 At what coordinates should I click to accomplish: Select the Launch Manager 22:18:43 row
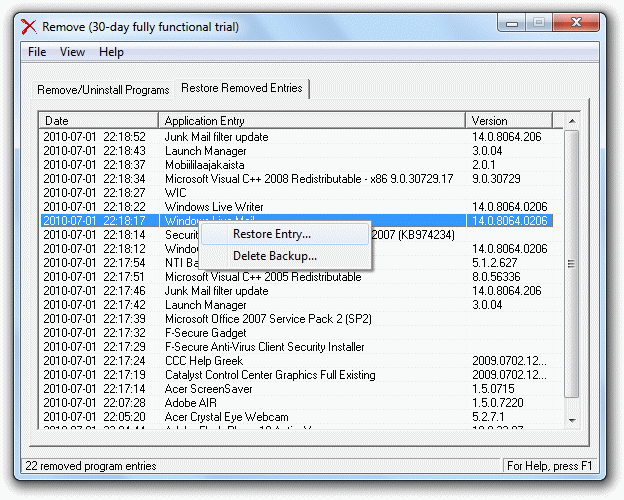[296, 150]
